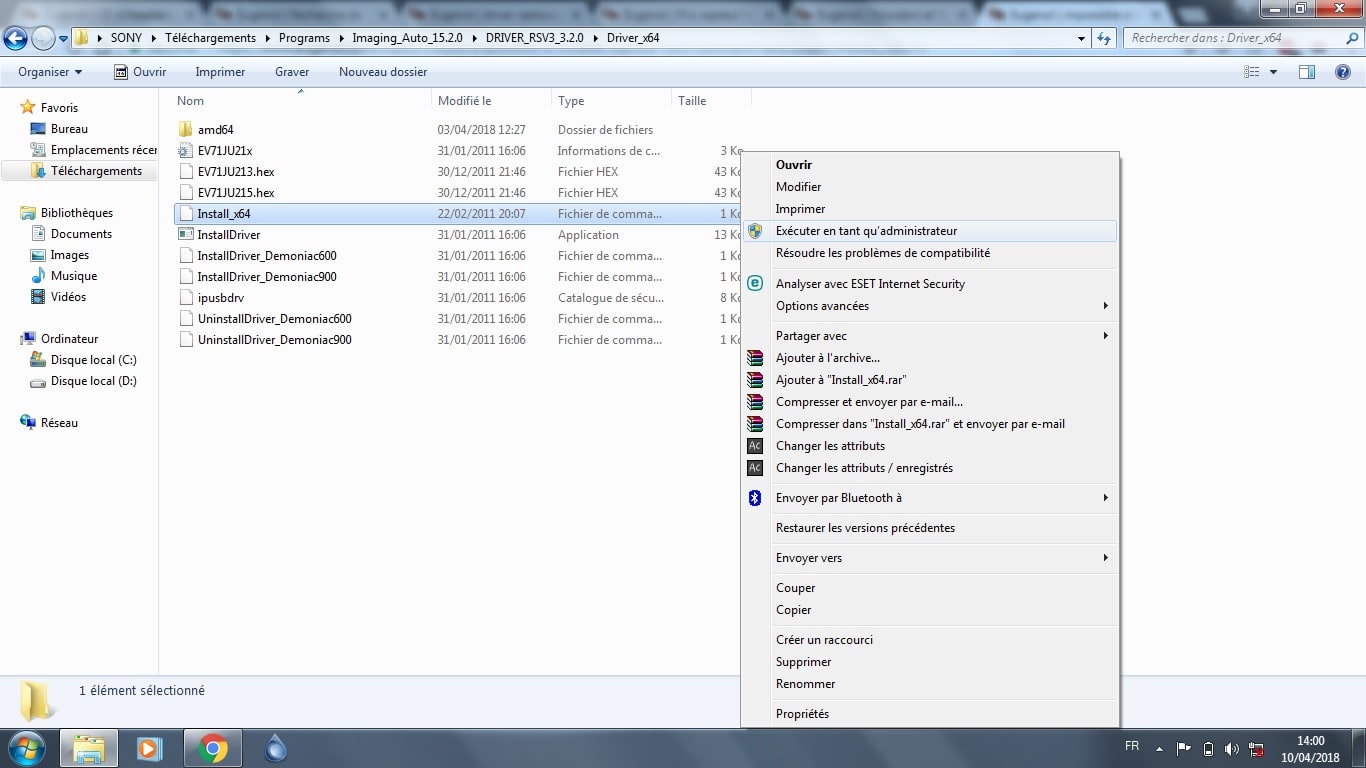Click the volume icon in system tray
This screenshot has width=1366, height=768.
click(1231, 748)
